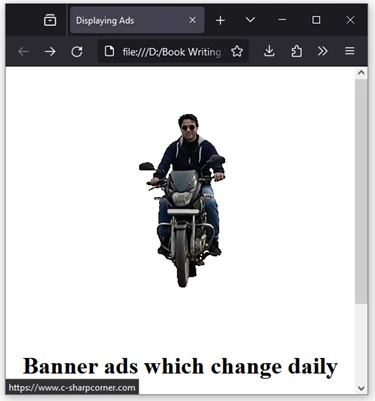Click the vertical scrollbar thumb
375x401 pixels.
pos(361,191)
